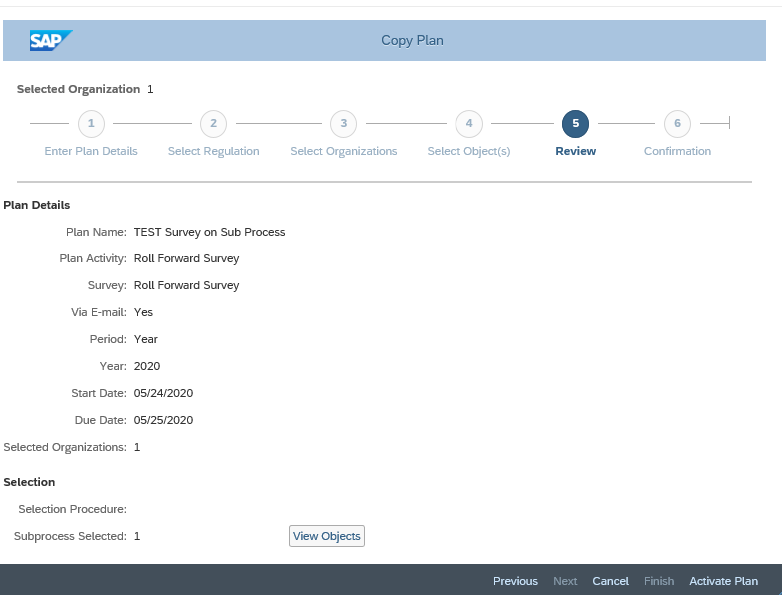Image resolution: width=782 pixels, height=595 pixels.
Task: Jump to step 6 circle
Action: (x=677, y=123)
